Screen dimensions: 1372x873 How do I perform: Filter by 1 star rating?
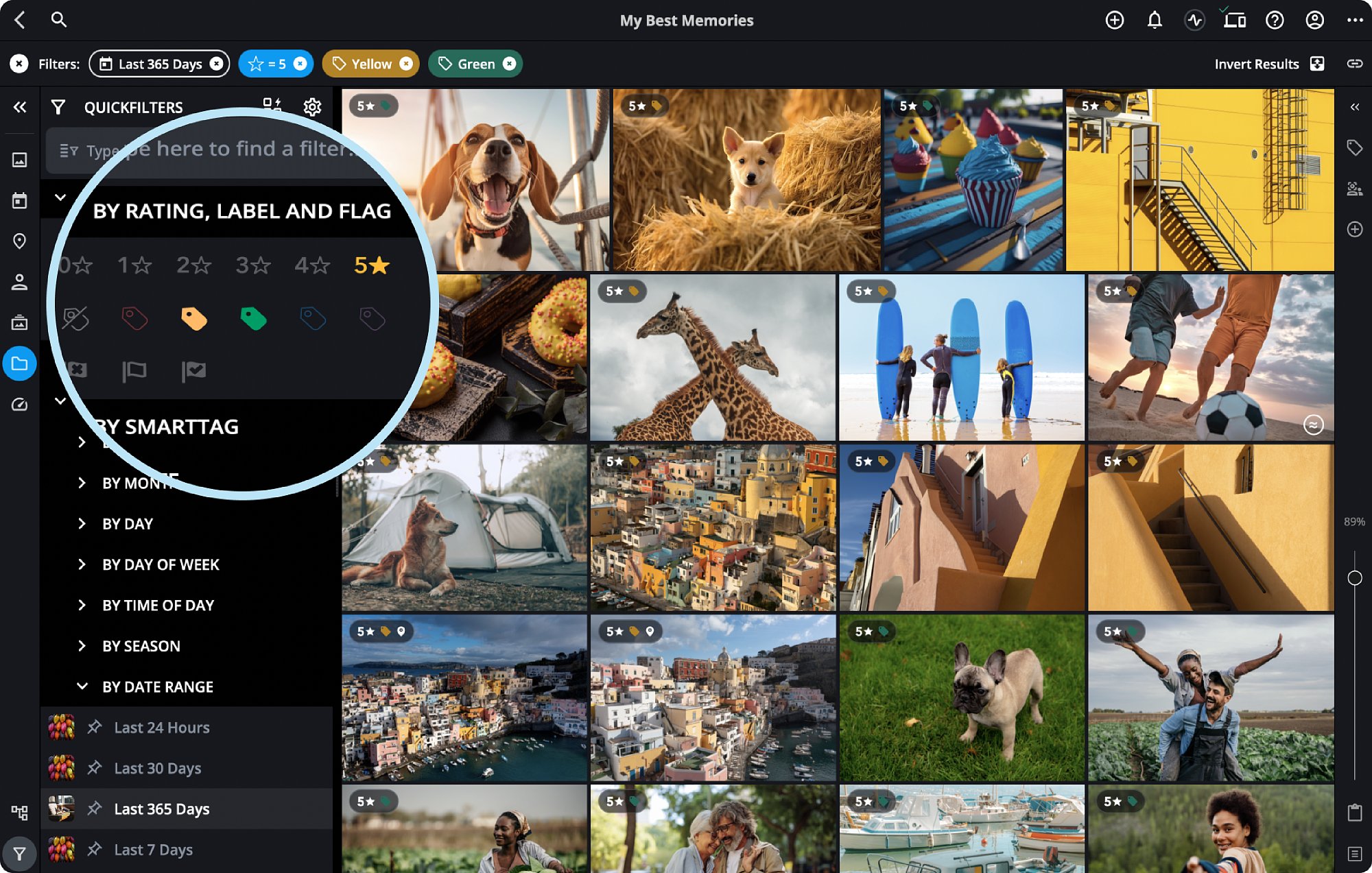point(134,265)
